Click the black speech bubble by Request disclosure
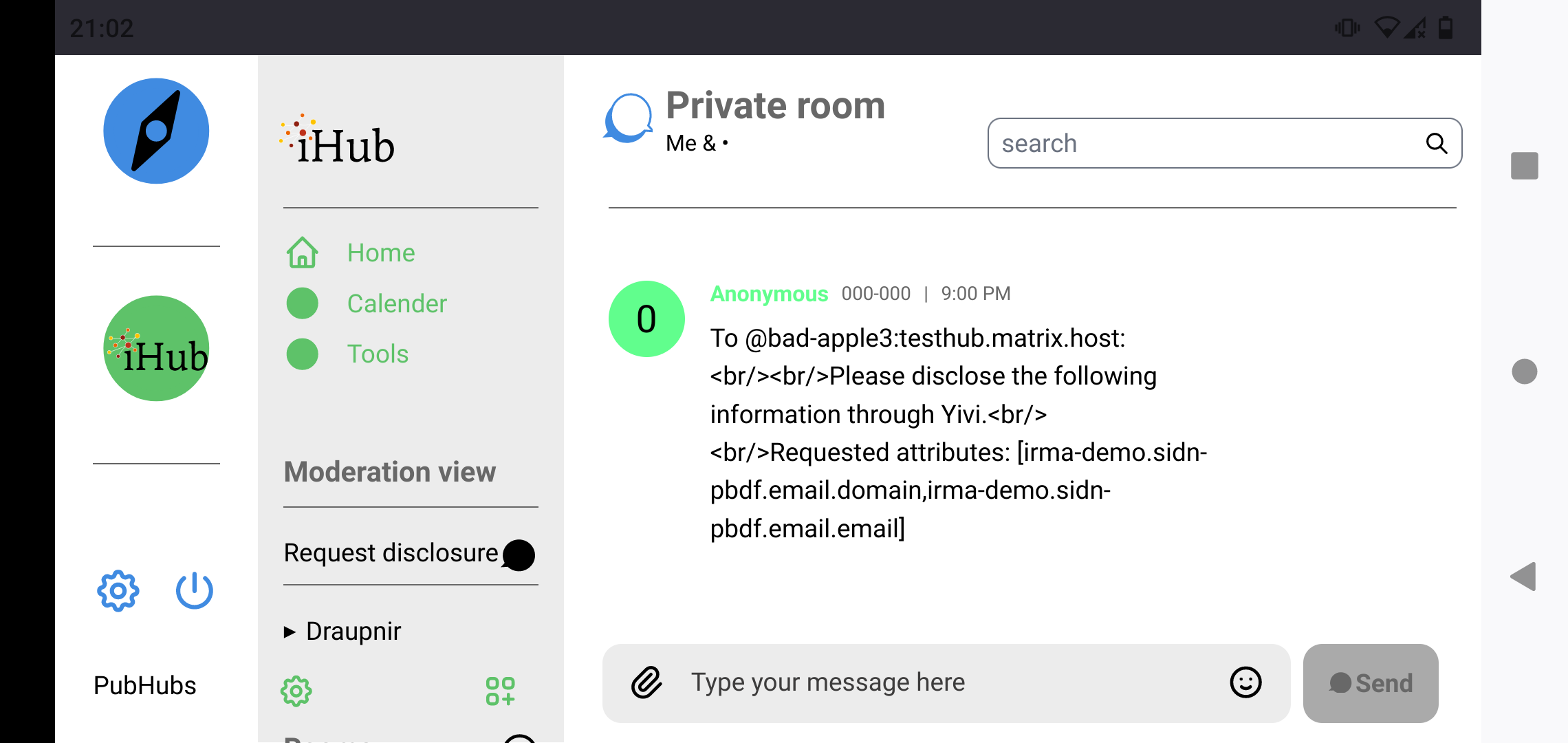Viewport: 1568px width, 743px height. point(519,555)
